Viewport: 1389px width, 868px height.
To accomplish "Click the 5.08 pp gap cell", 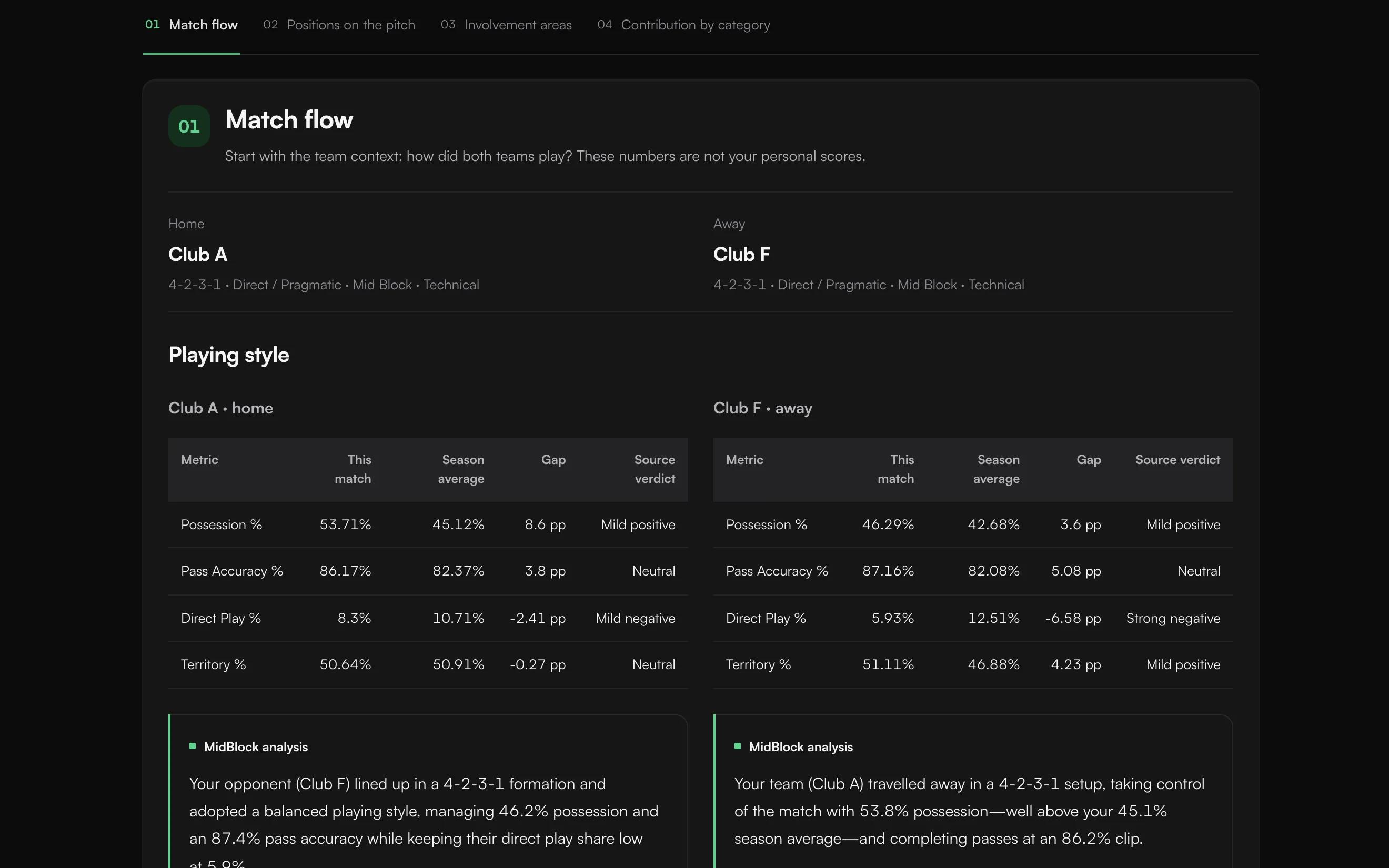I will pyautogui.click(x=1075, y=571).
